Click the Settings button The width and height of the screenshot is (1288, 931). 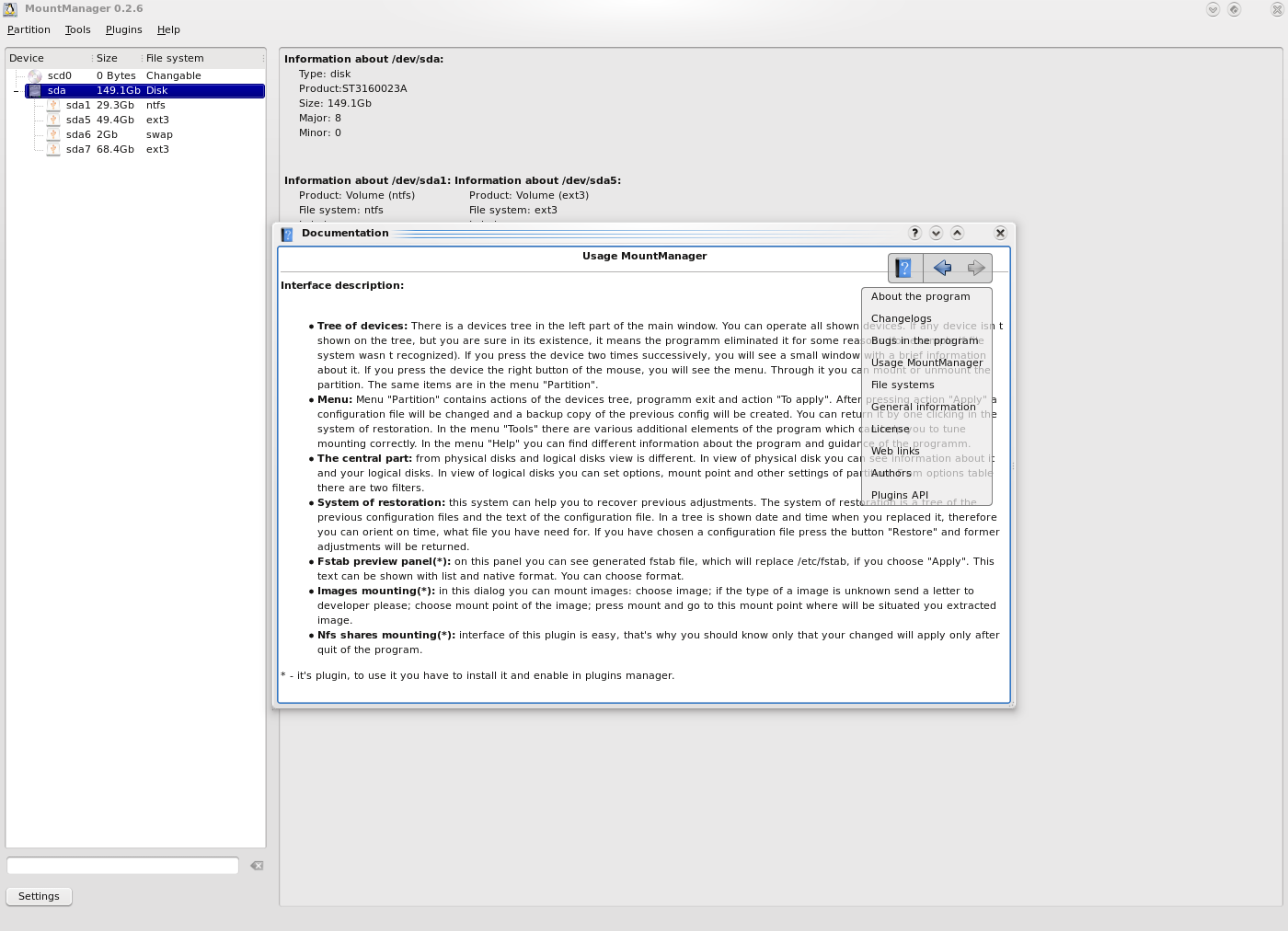pos(39,896)
